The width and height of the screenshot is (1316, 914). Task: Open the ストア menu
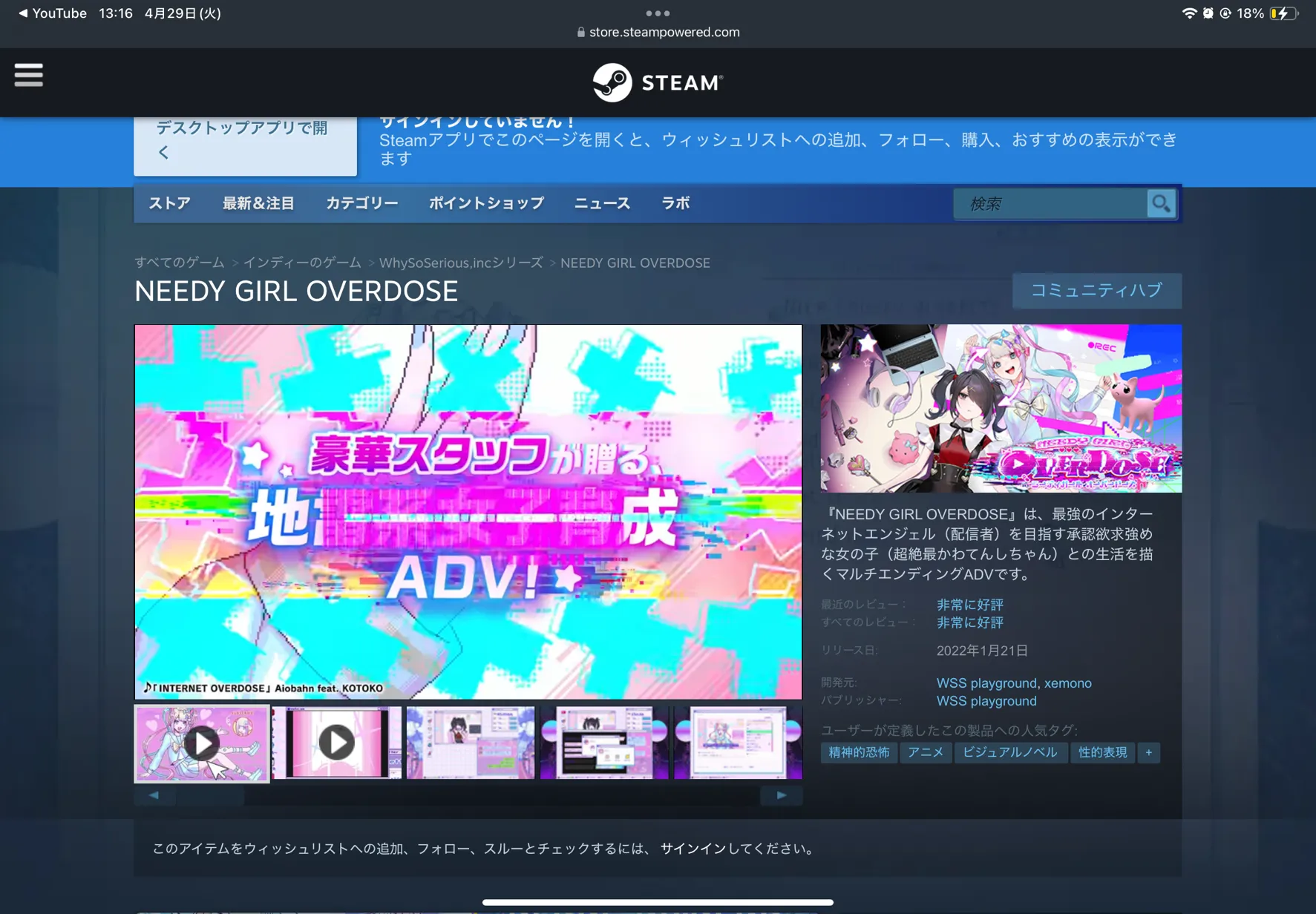click(x=170, y=203)
